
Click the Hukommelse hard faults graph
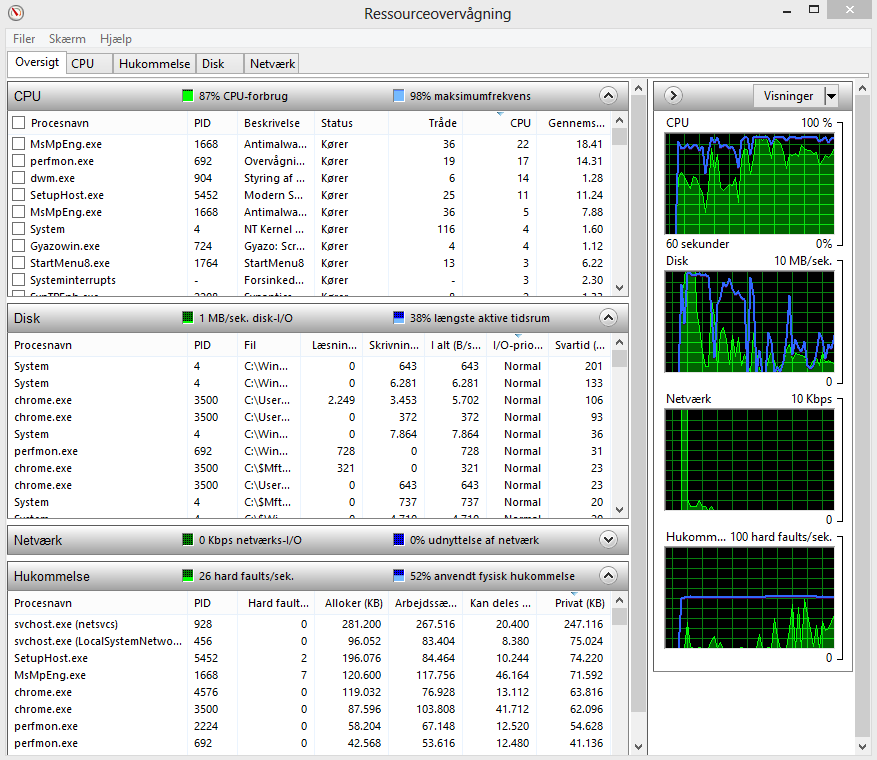click(749, 598)
